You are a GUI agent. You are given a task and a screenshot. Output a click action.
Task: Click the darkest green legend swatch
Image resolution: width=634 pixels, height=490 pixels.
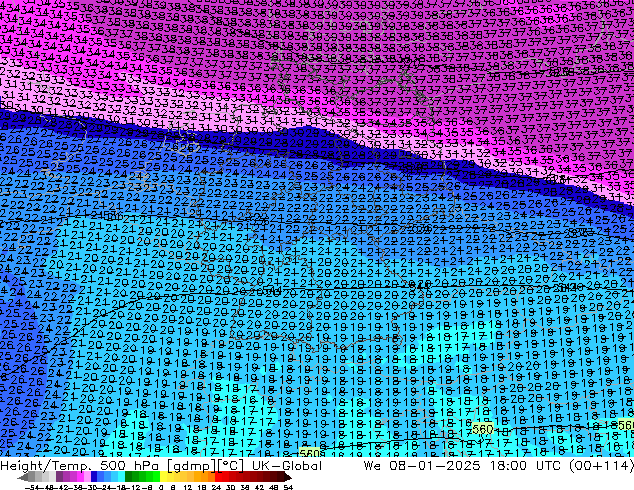[x=129, y=477]
